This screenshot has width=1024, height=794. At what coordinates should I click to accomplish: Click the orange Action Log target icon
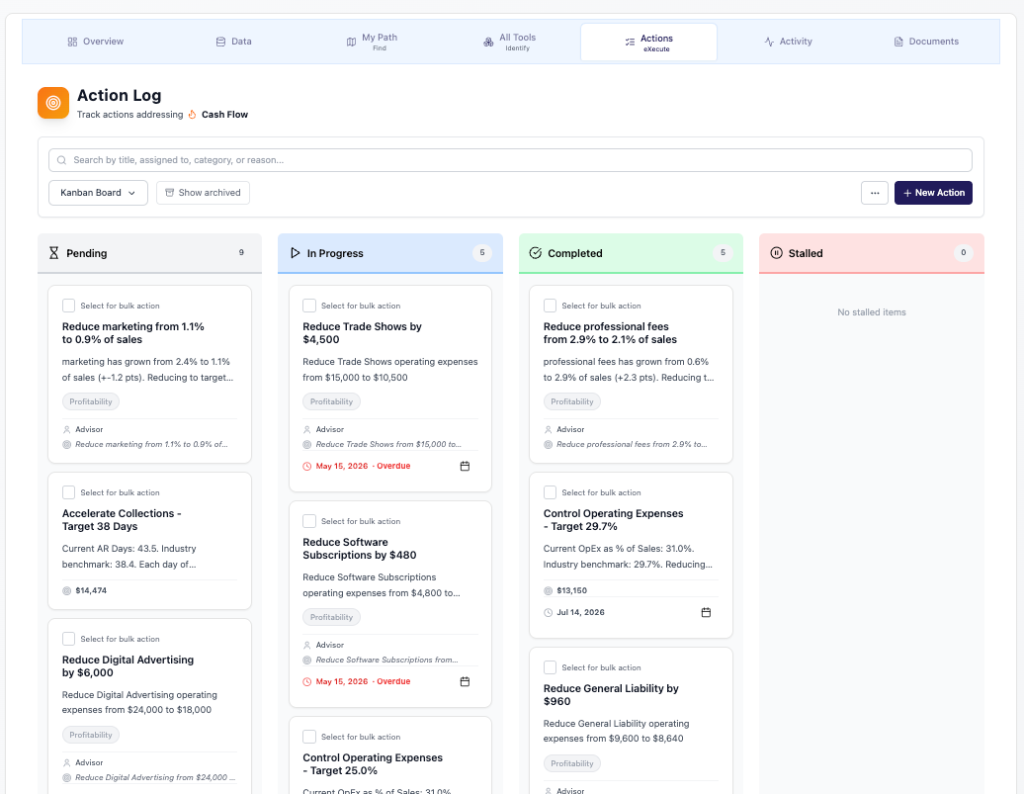pos(53,103)
